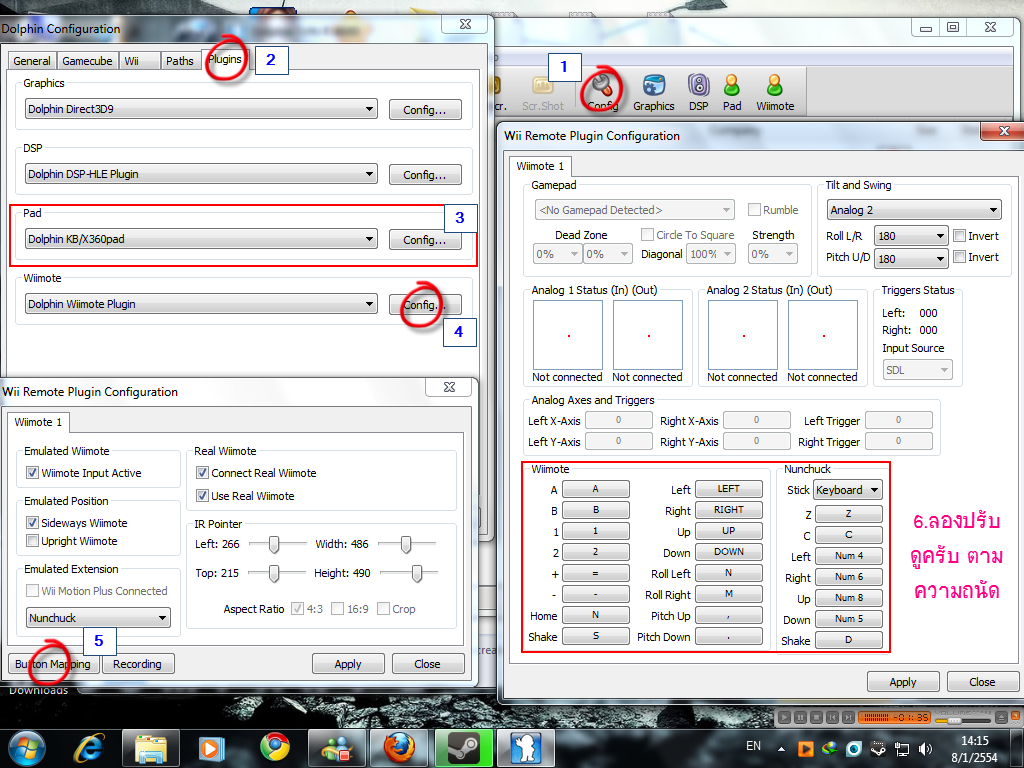The image size is (1024, 768).
Task: Click play on the desktop media player widget
Action: click(785, 717)
